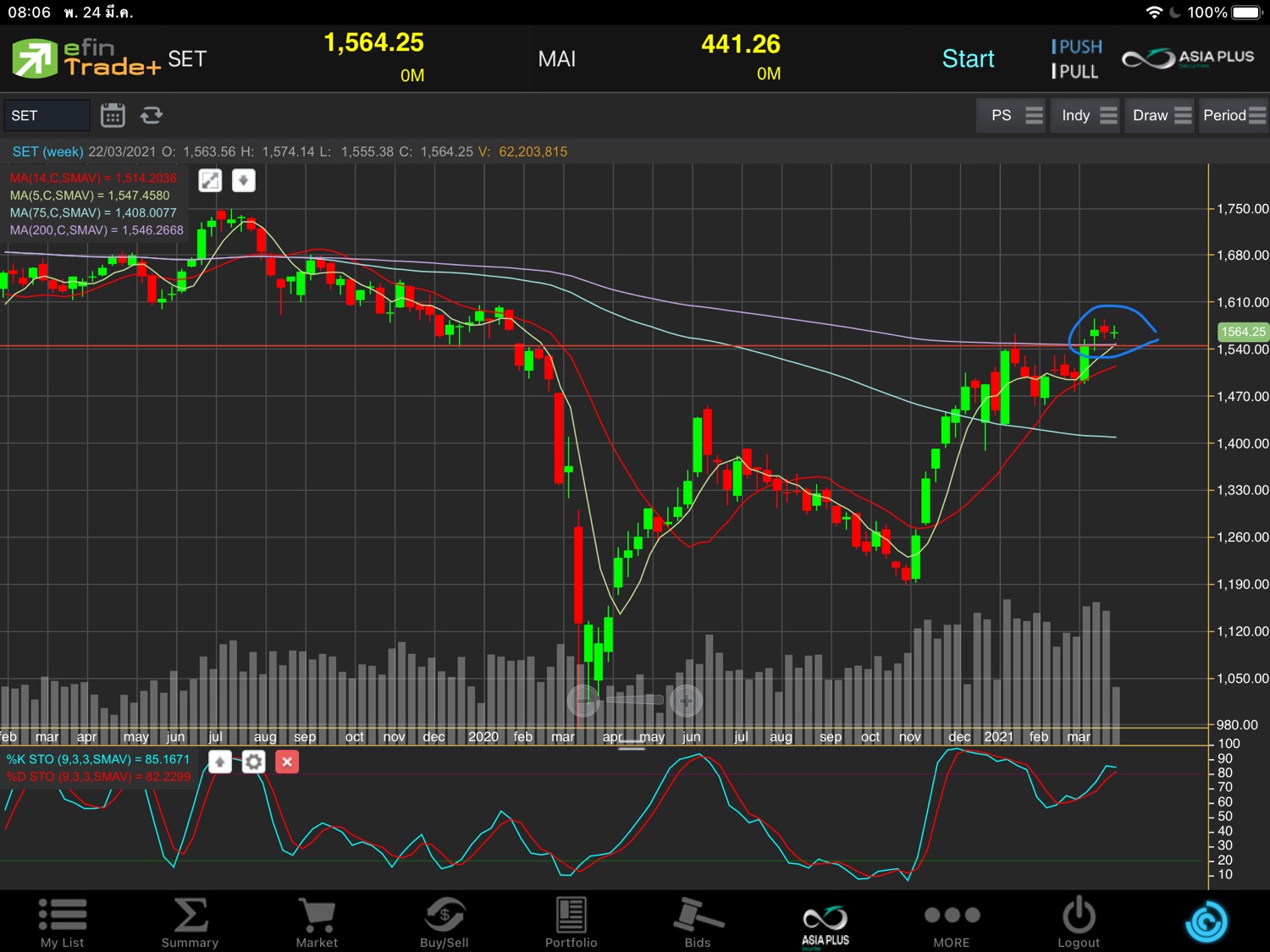This screenshot has height=952, width=1270.
Task: Select the MA(14,C,SMAV) legend line
Action: [93, 178]
